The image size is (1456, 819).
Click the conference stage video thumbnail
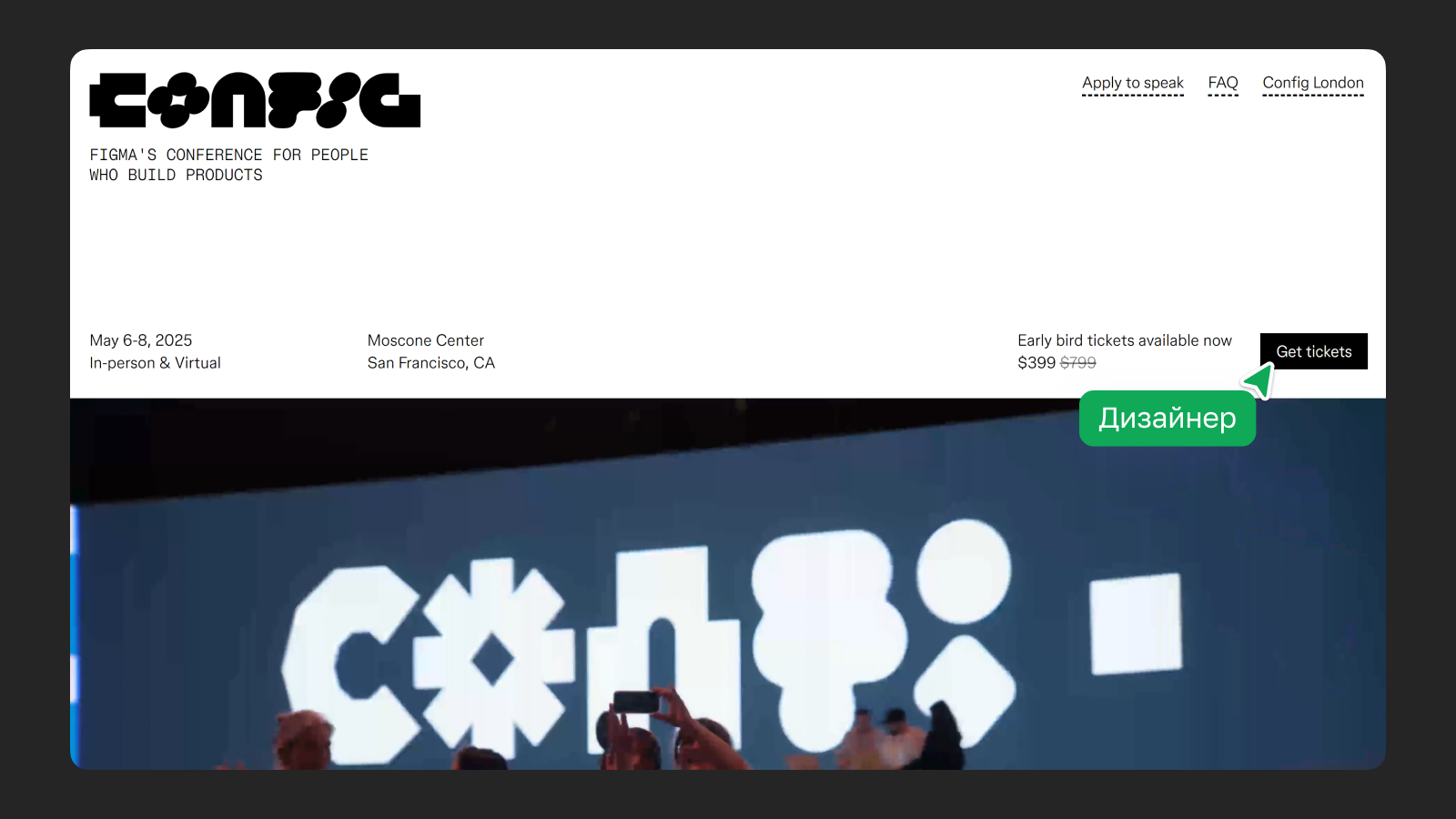click(728, 584)
